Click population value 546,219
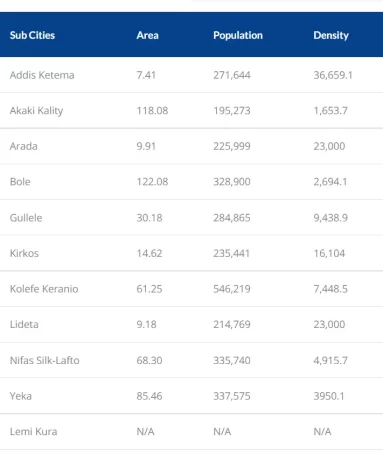The image size is (383, 454). point(232,289)
